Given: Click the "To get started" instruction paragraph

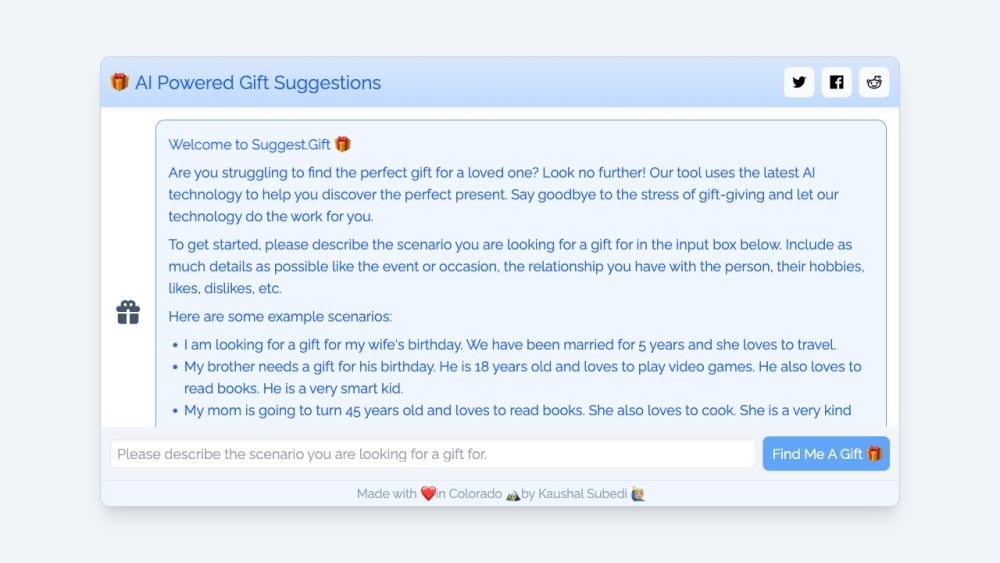Looking at the screenshot, I should point(516,266).
